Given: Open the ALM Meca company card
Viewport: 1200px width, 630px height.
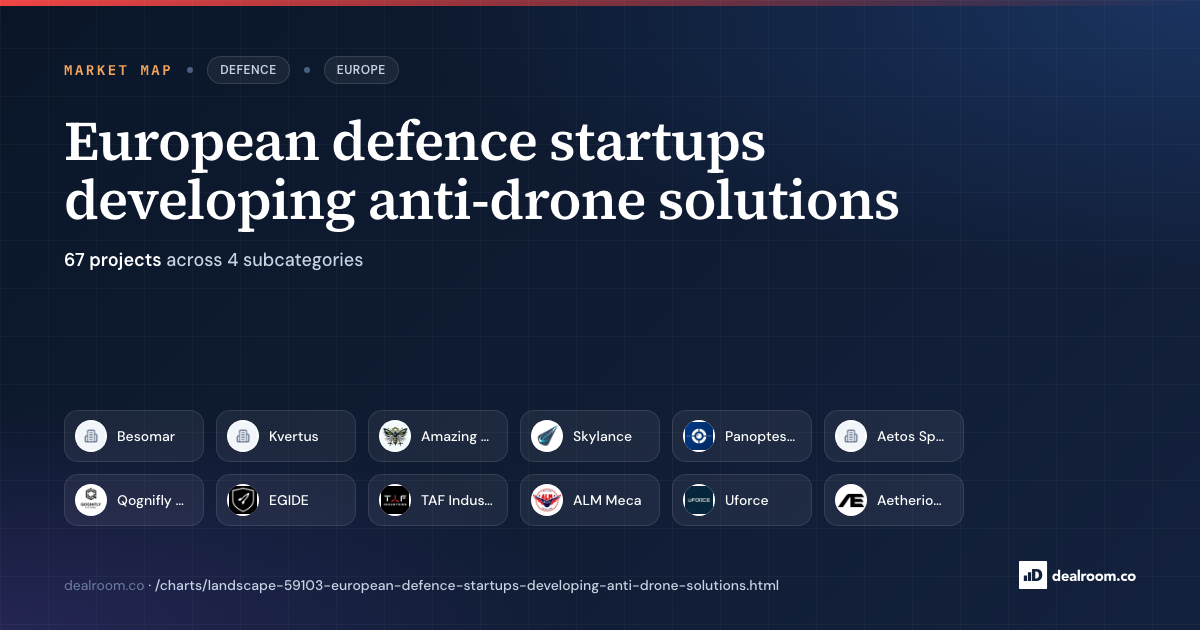Looking at the screenshot, I should (x=590, y=500).
